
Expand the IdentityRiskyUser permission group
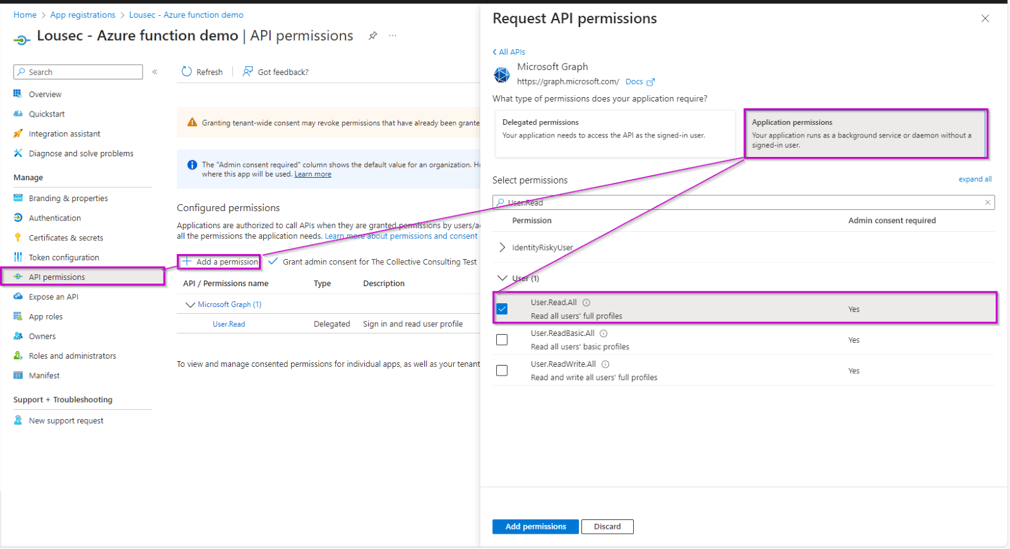[502, 247]
